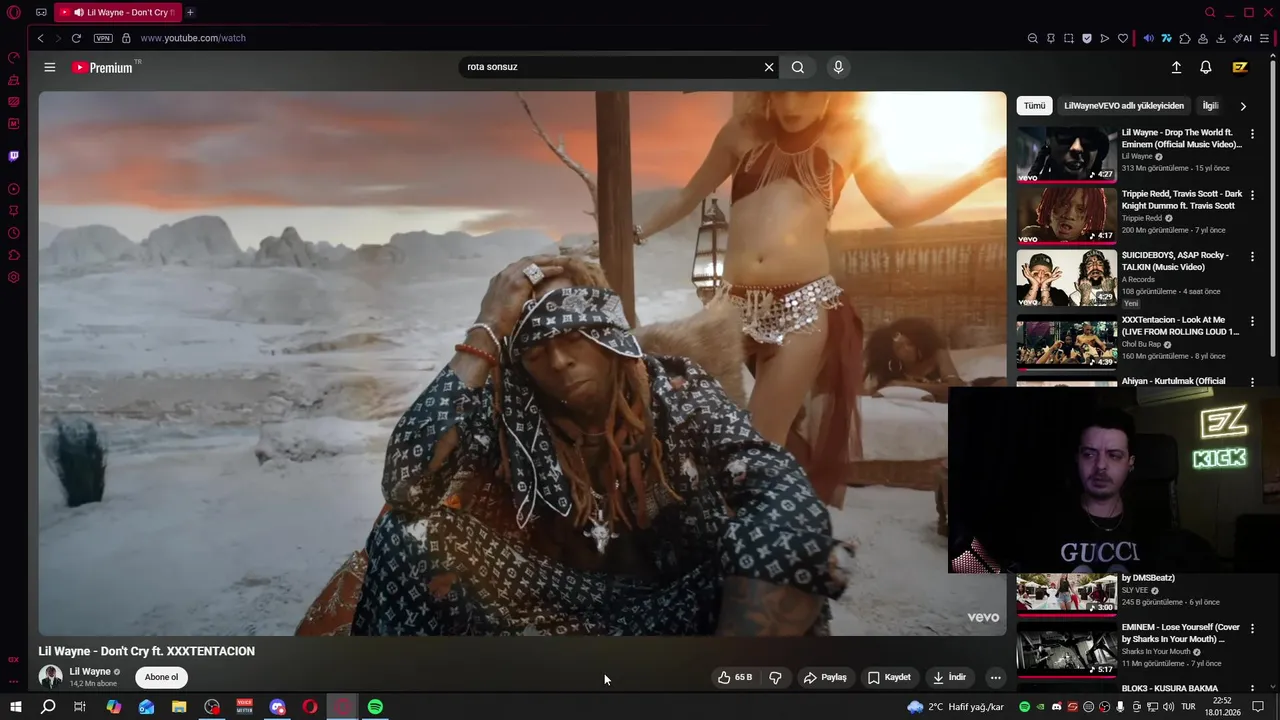Clear the search box with X
Screen dimensions: 1280x720
click(769, 67)
